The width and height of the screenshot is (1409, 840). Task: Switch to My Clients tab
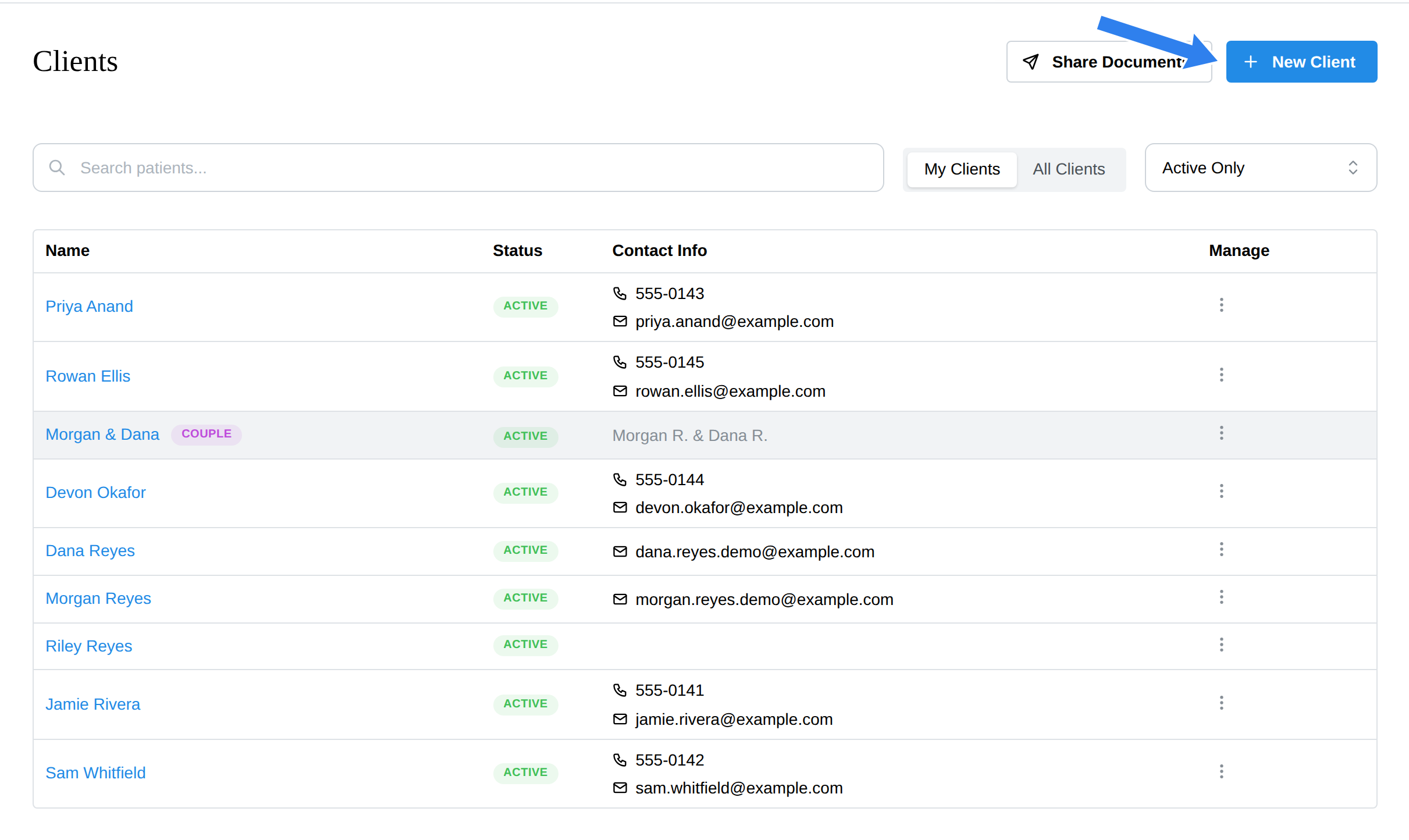(x=962, y=169)
